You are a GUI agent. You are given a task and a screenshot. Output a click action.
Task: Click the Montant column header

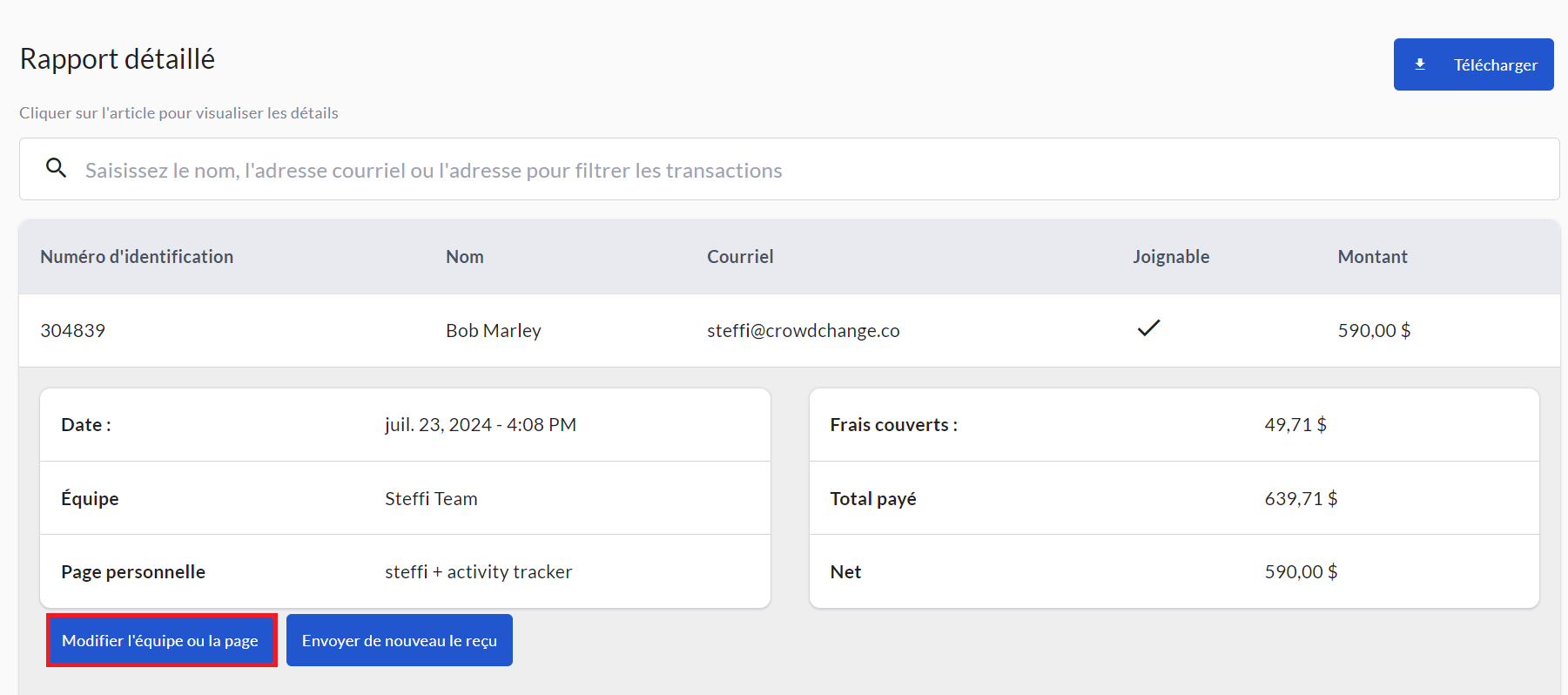(1372, 257)
